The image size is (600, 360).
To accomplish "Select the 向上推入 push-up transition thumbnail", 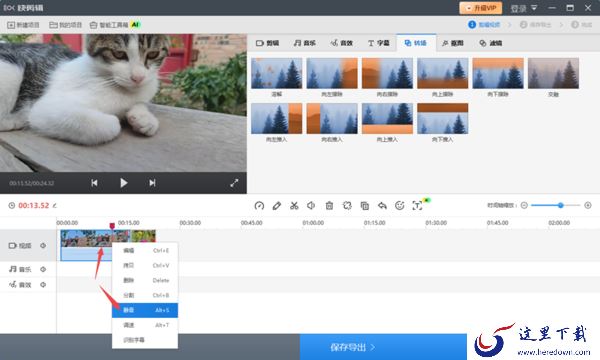I will (387, 119).
